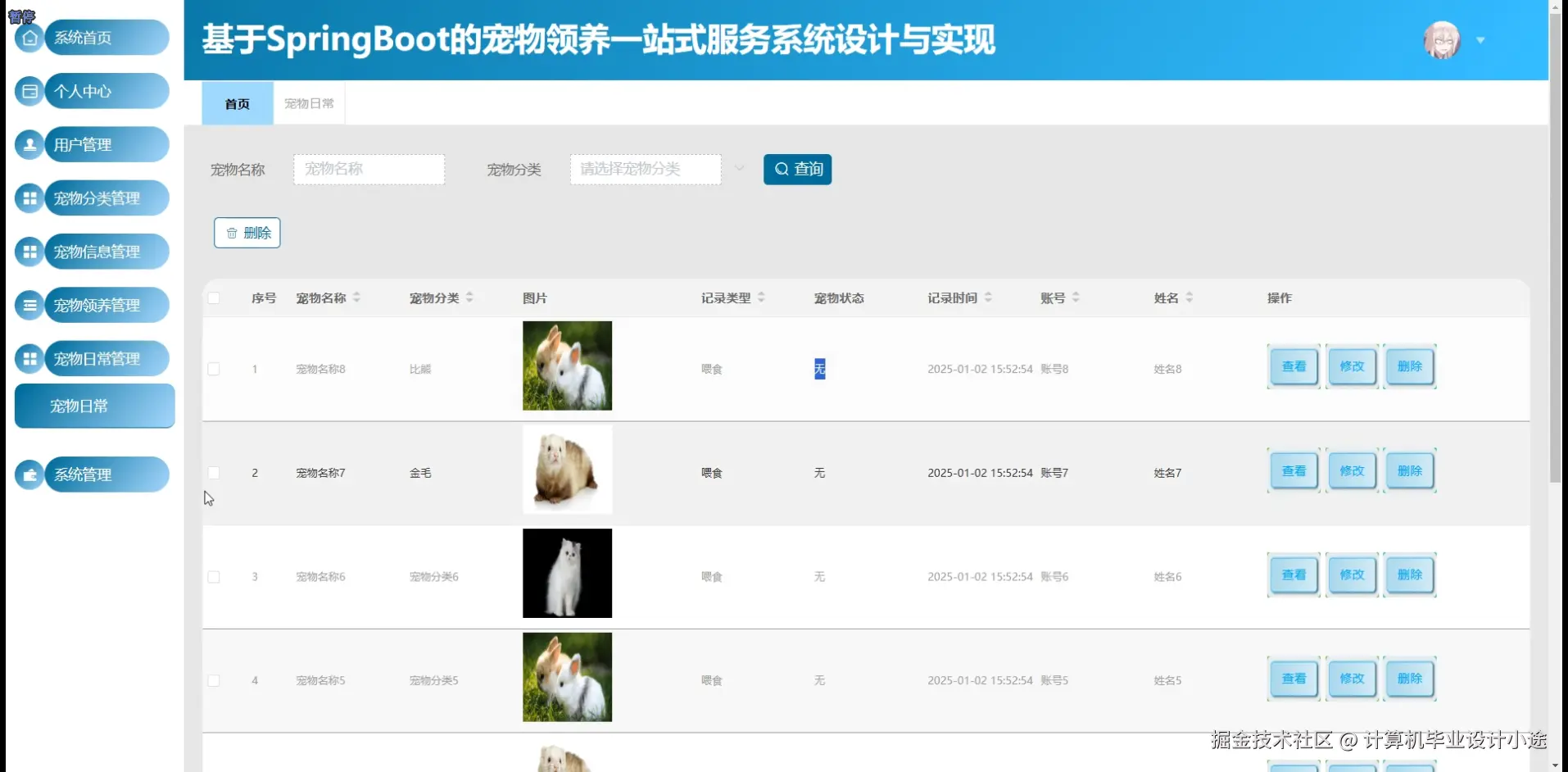Click the user avatar in the header
Screen dimensions: 1568x772
[x=1442, y=40]
